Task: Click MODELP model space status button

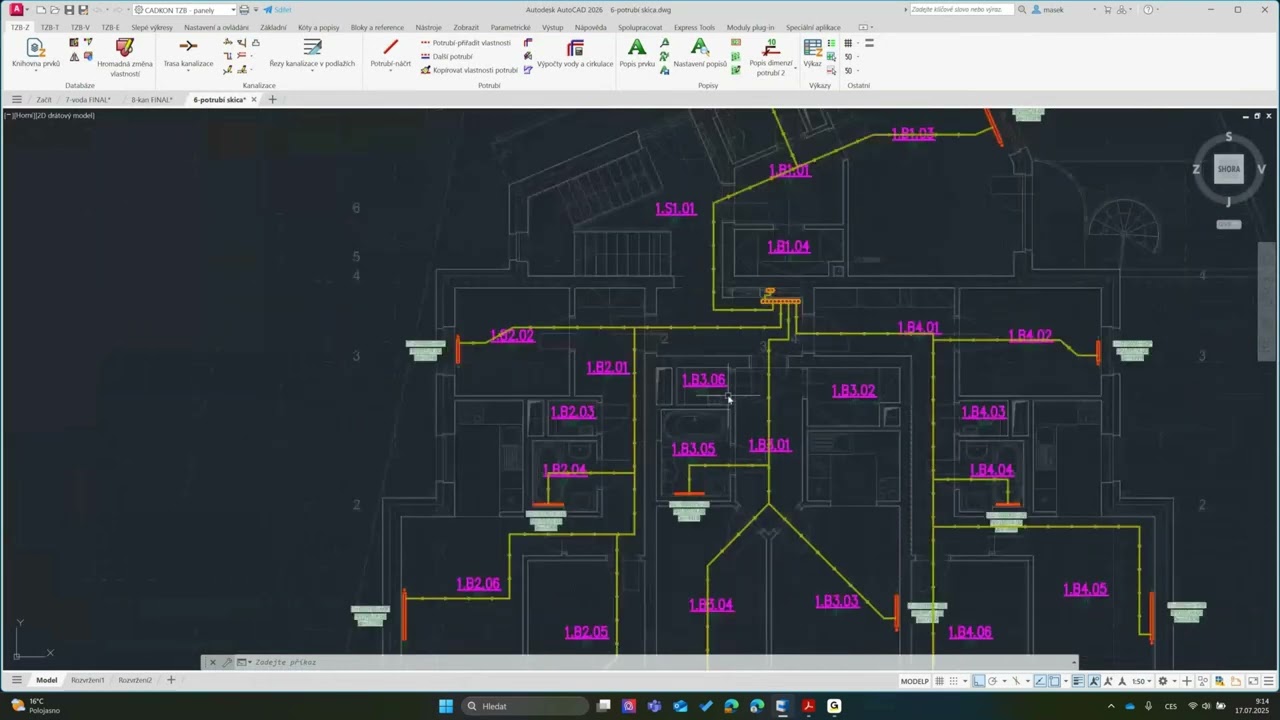Action: pos(915,681)
